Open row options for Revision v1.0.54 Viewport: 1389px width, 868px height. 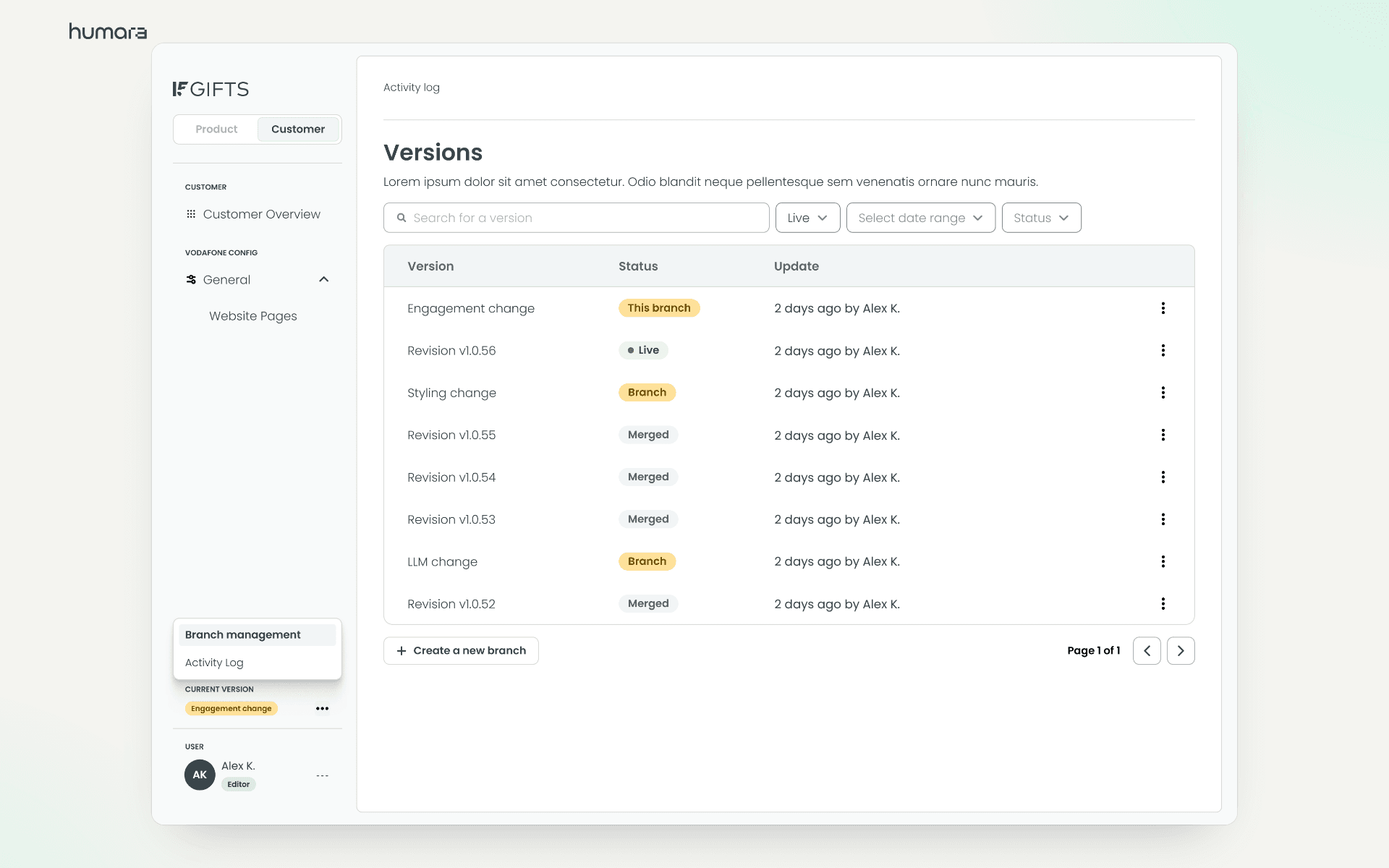[1163, 477]
